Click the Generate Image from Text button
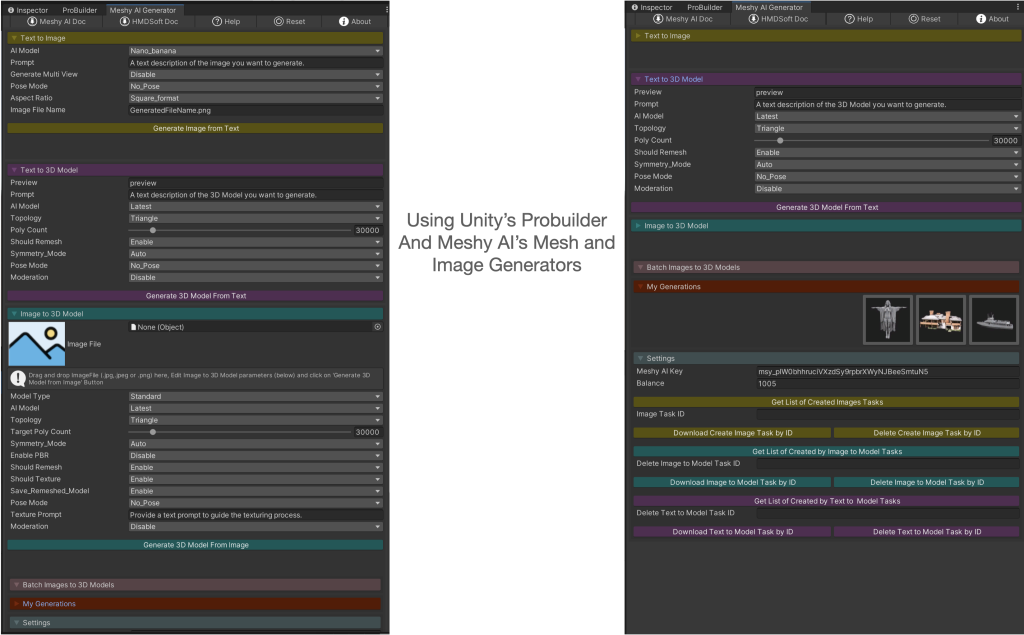Image resolution: width=1024 pixels, height=635 pixels. pyautogui.click(x=195, y=128)
